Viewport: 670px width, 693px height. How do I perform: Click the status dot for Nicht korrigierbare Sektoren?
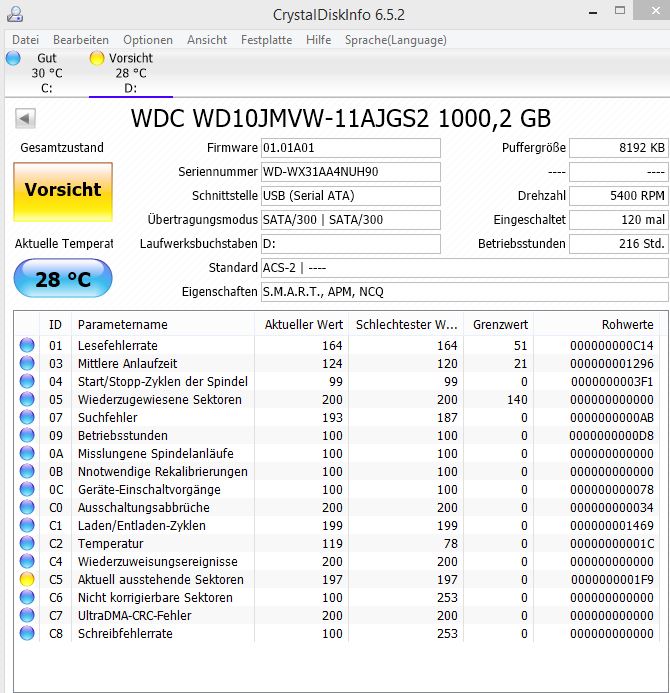(x=27, y=598)
